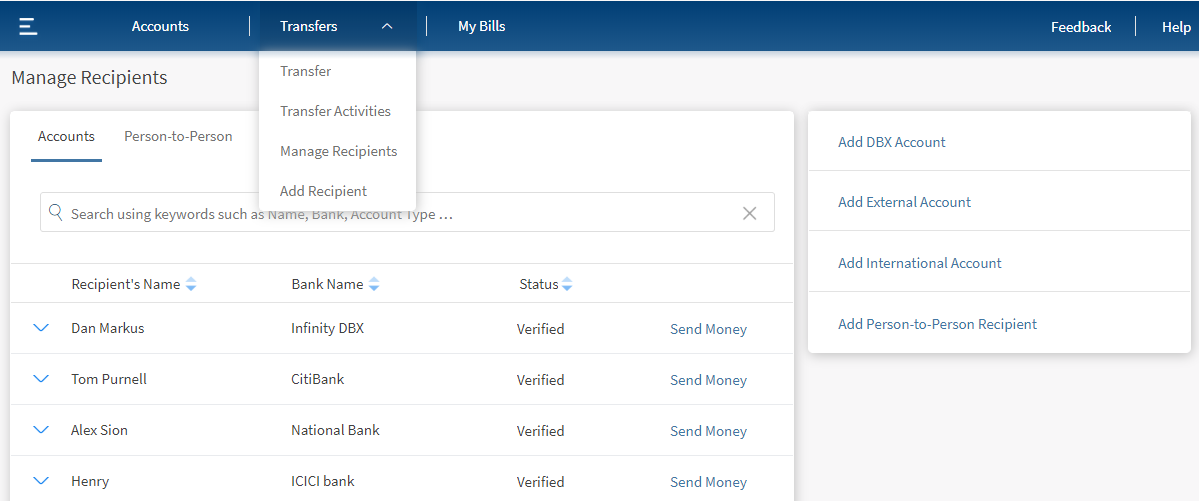Open the Accounts navigation item

pos(160,27)
